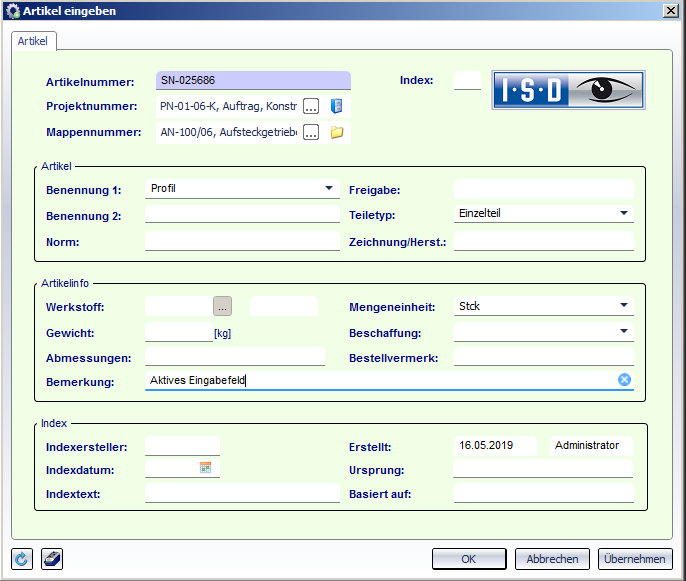Click the eraser icon at bottom left

click(52, 558)
